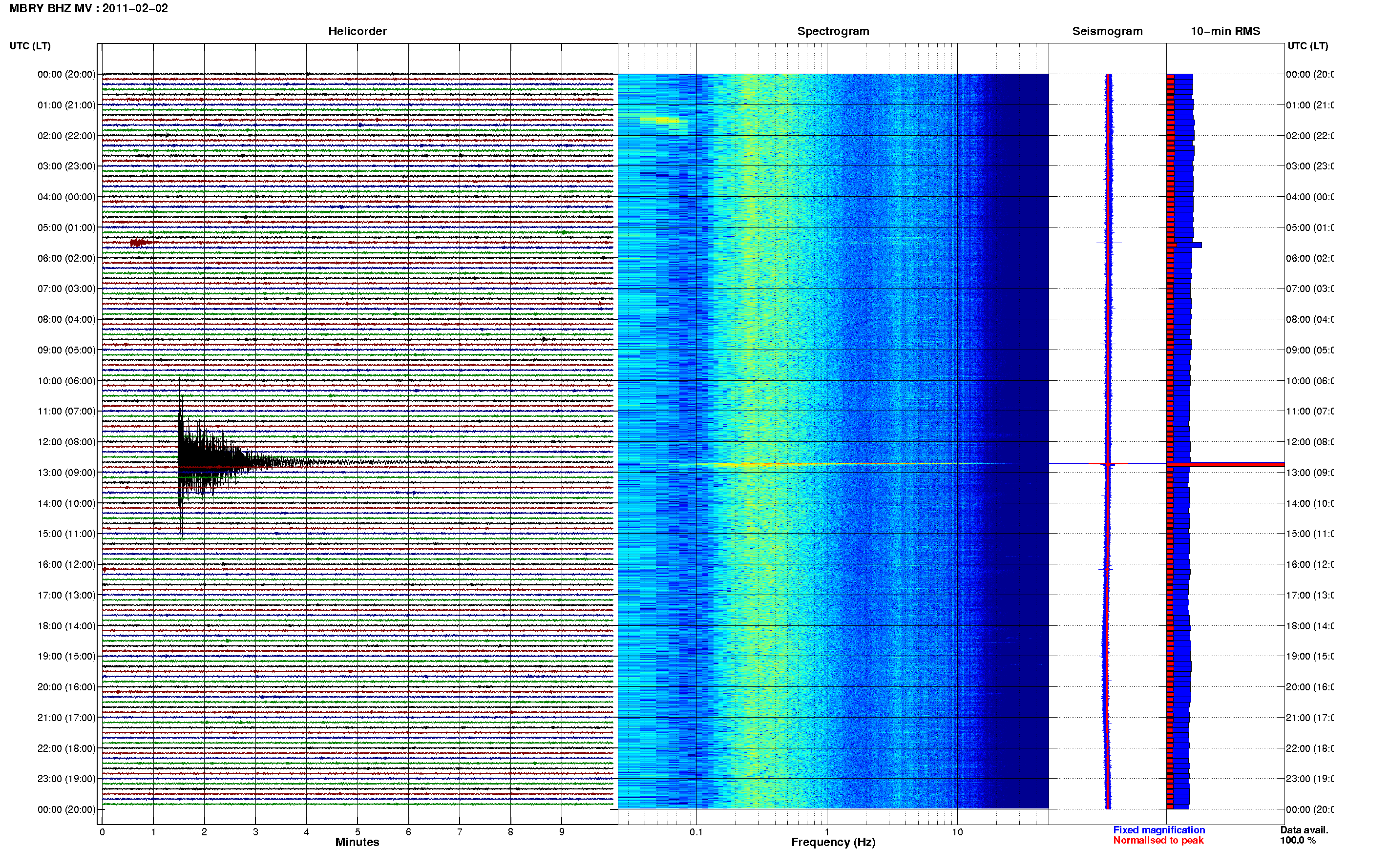This screenshot has width=1389, height=868.
Task: Click the full-width red RMS peak bar
Action: [x=1225, y=464]
